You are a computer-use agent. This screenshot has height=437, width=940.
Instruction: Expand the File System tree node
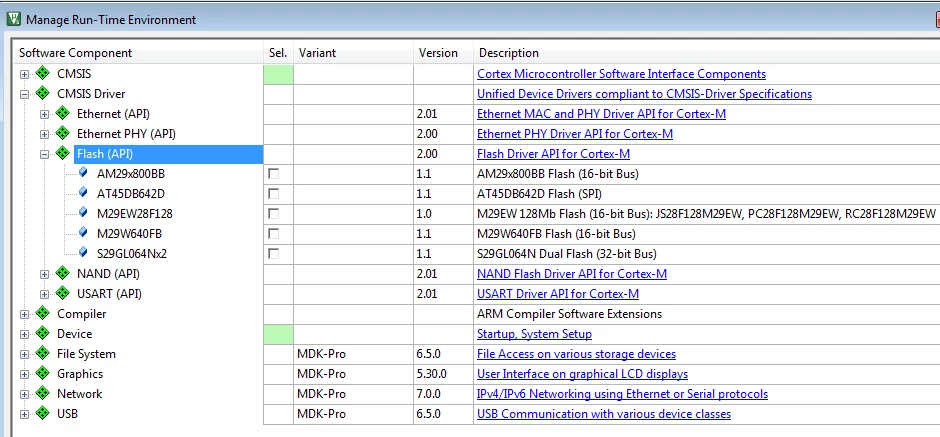tap(24, 354)
